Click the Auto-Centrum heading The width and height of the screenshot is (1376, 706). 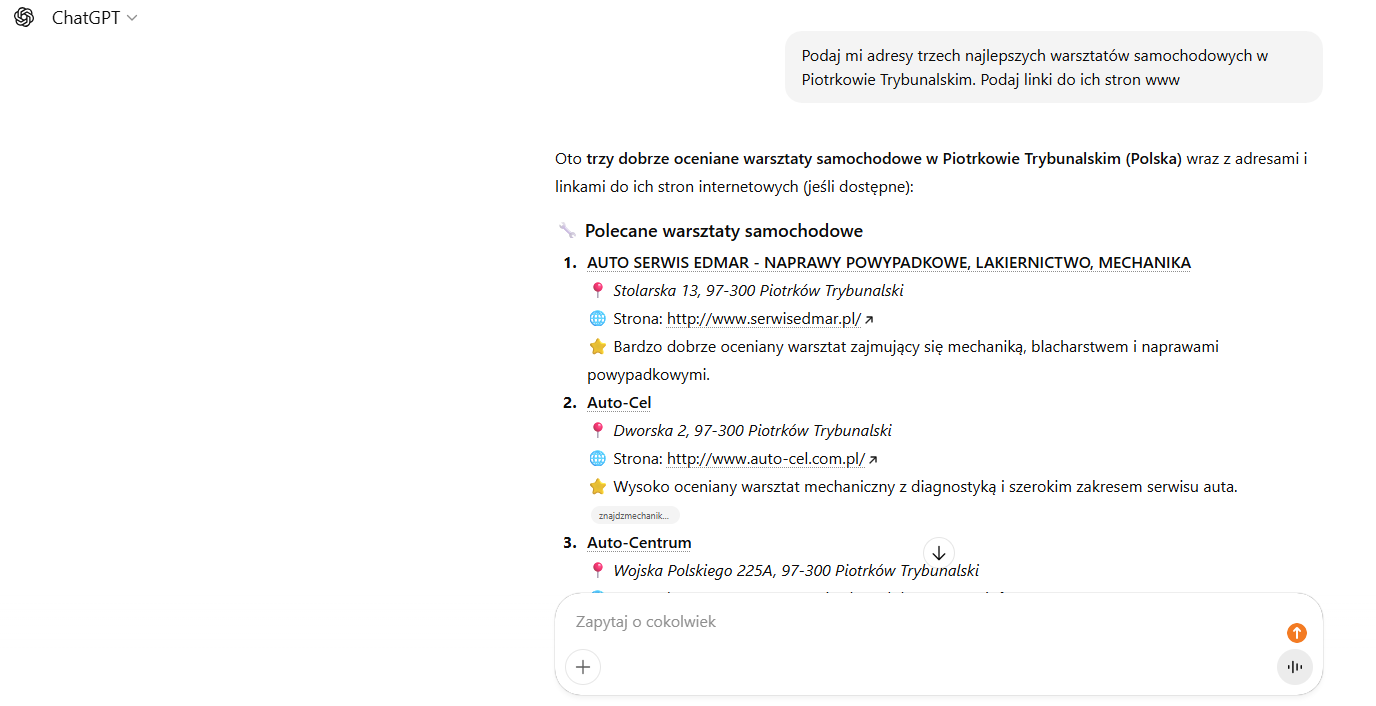639,542
